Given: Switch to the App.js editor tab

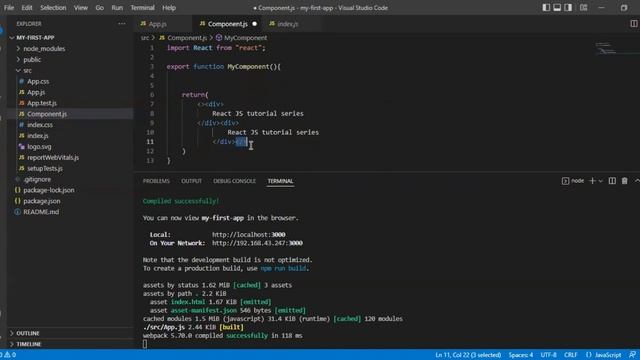Looking at the screenshot, I should pyautogui.click(x=158, y=24).
